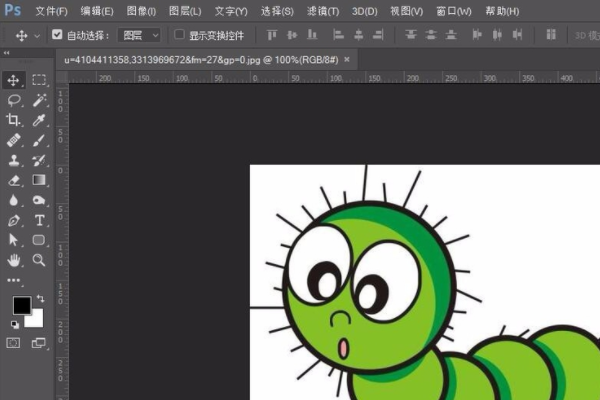Select the Dodge tool
Viewport: 600px width, 400px height.
tap(39, 200)
